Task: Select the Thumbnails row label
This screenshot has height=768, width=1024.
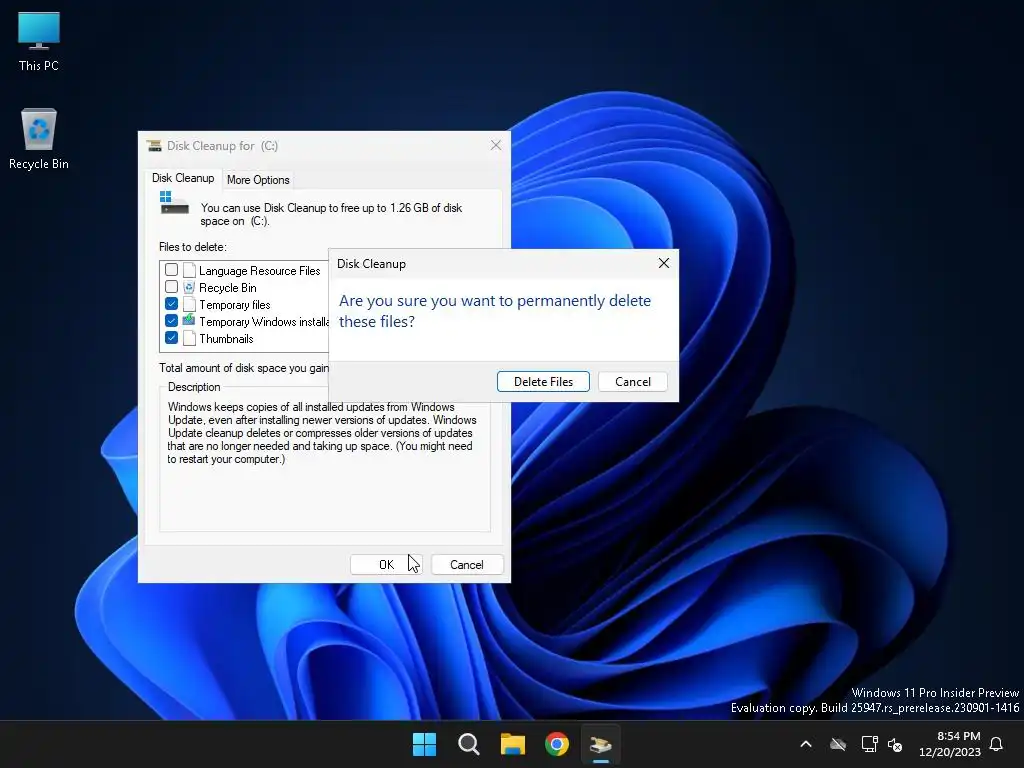Action: coord(226,338)
